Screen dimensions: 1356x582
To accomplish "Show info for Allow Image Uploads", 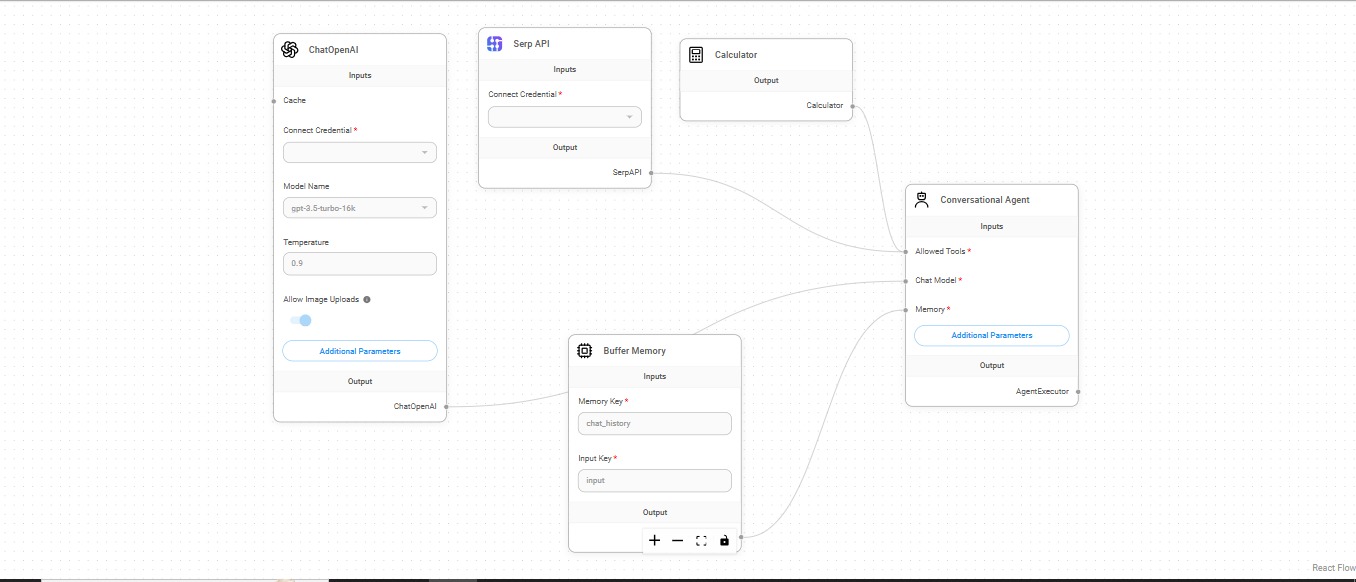I will coord(367,299).
